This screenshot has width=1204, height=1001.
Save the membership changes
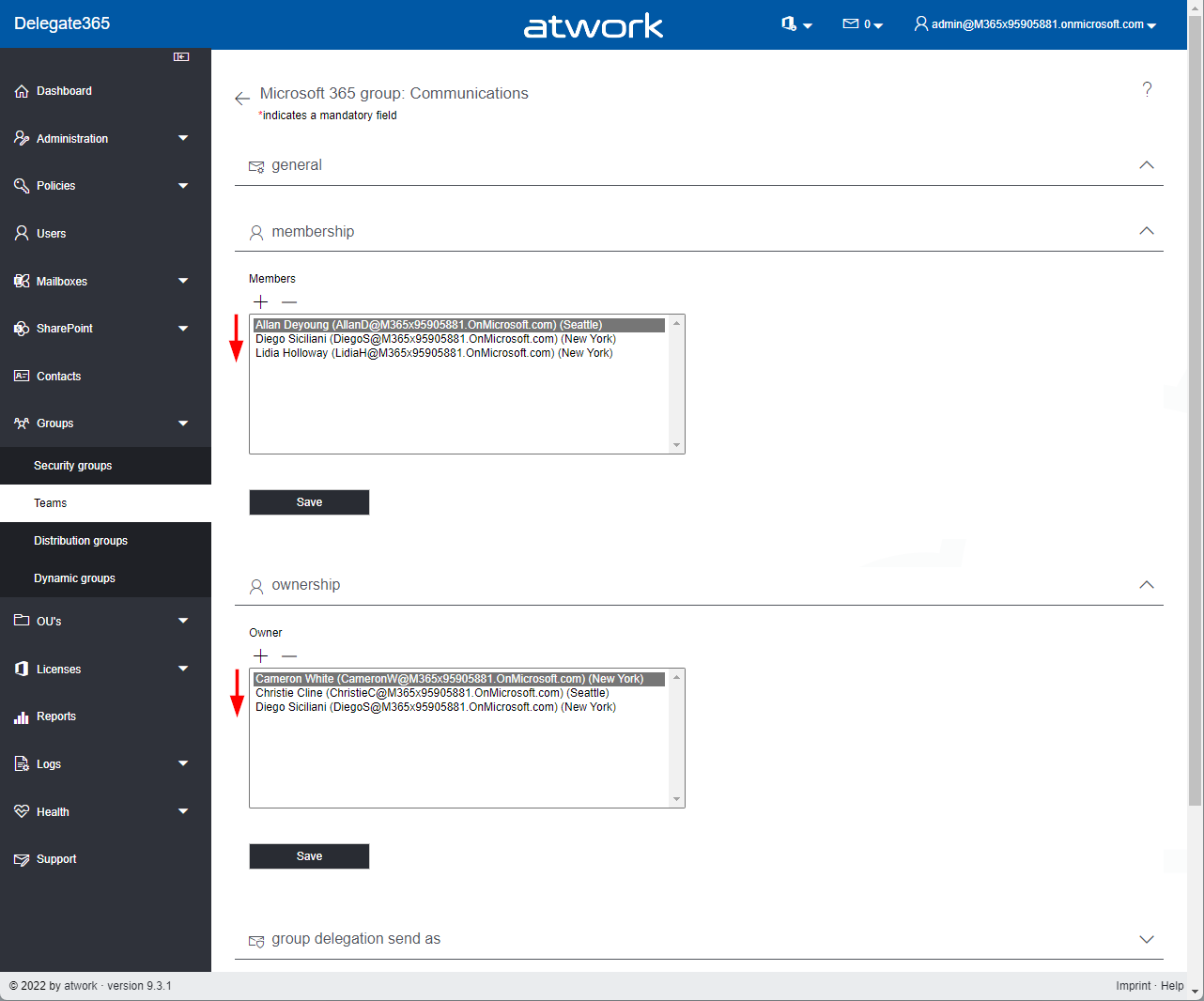(x=309, y=502)
